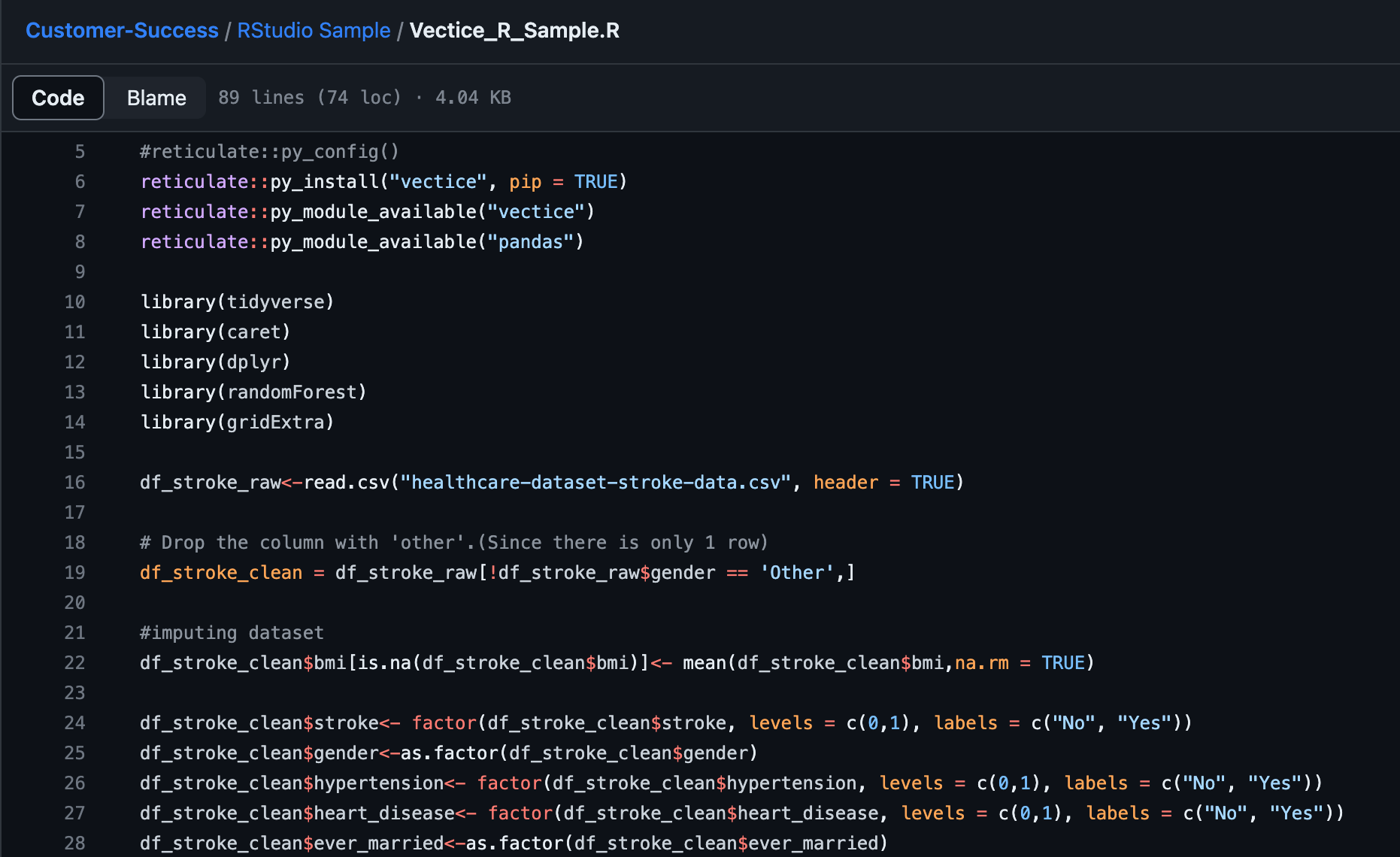Click the library(randomForest) code line
Image resolution: width=1400 pixels, height=857 pixels.
[x=253, y=392]
